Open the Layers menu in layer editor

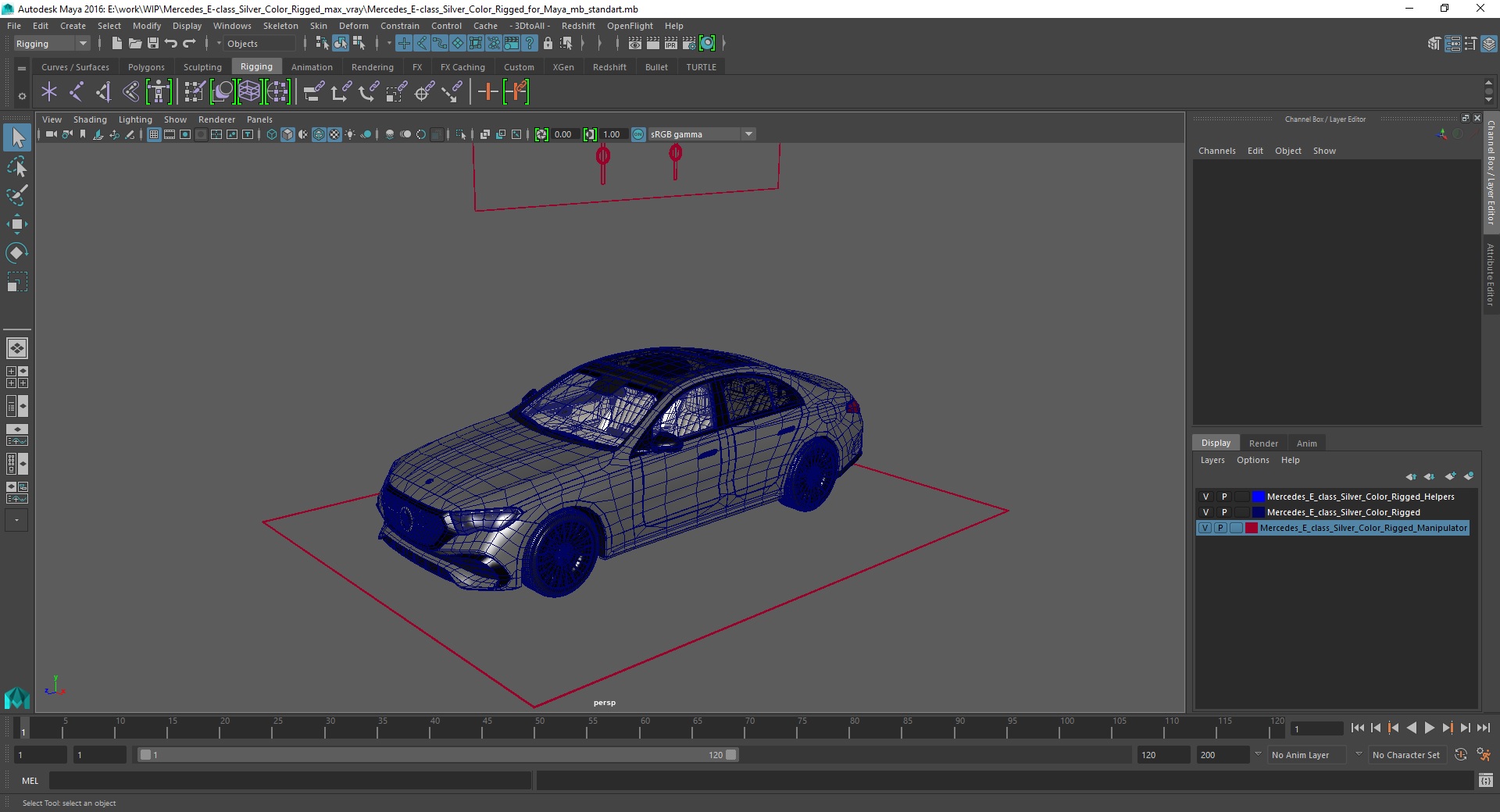[x=1212, y=460]
